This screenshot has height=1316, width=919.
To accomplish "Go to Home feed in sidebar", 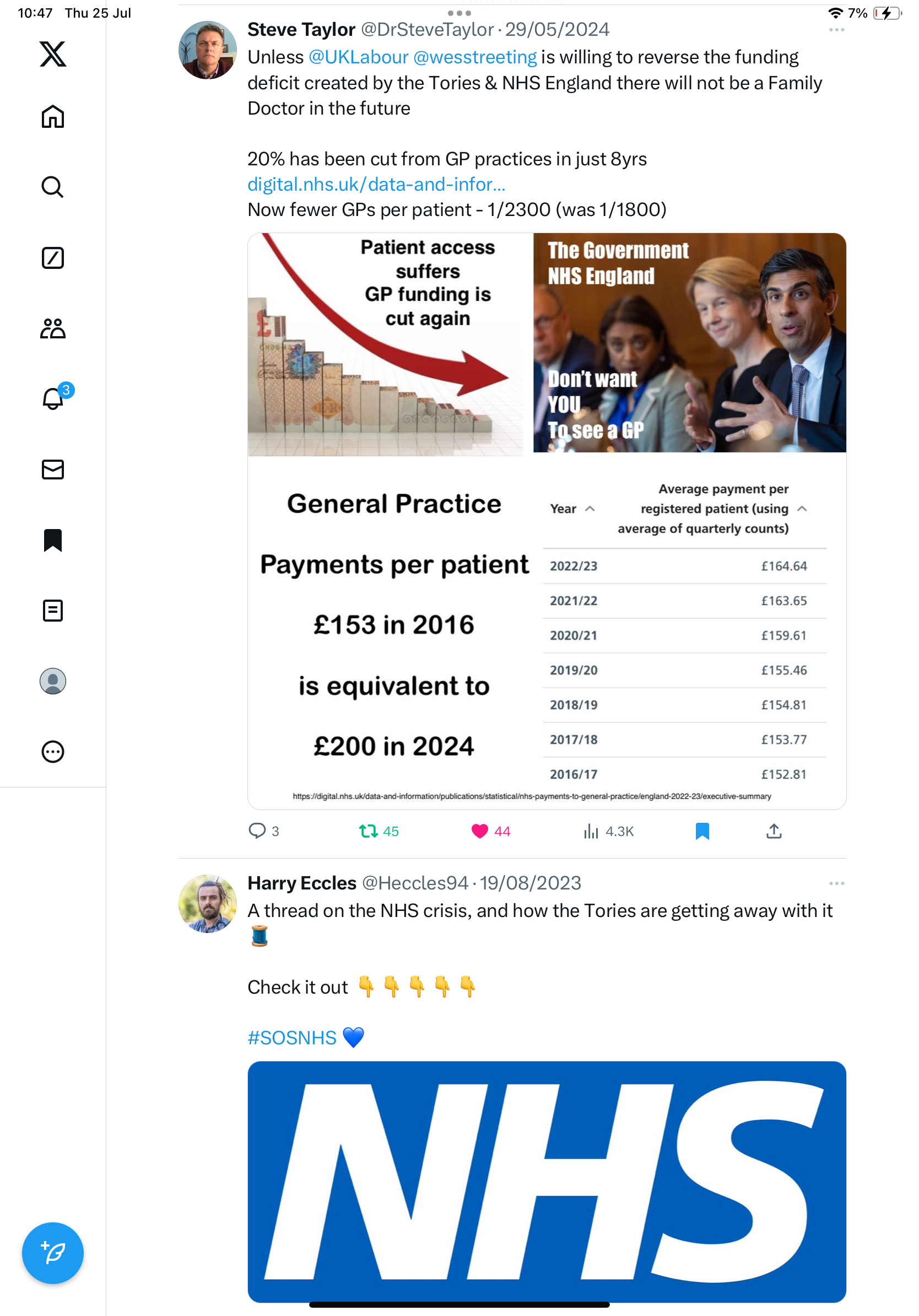I will pyautogui.click(x=53, y=116).
